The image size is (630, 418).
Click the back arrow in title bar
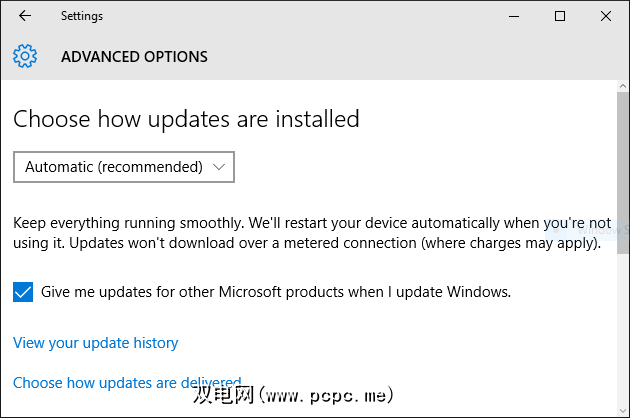[x=25, y=16]
